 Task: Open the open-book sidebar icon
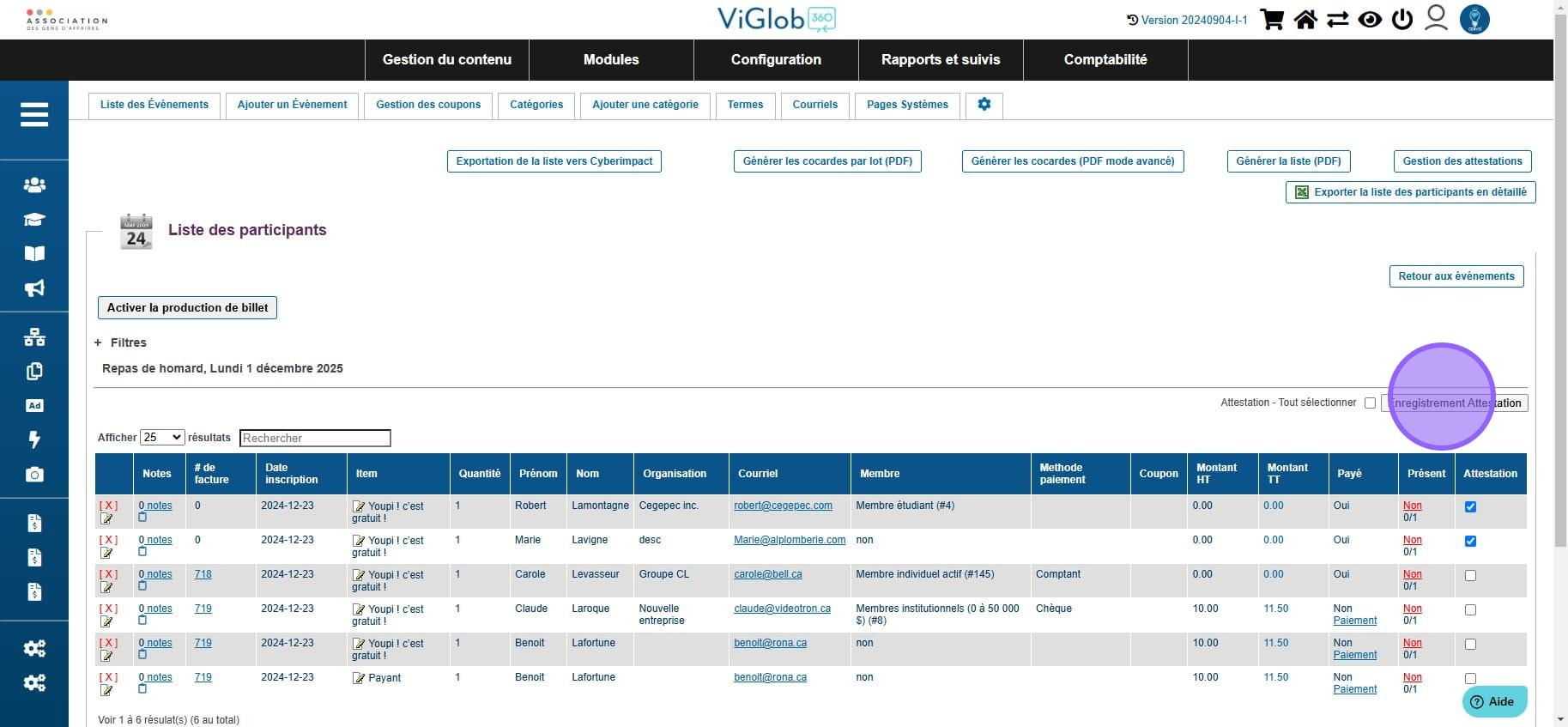(x=34, y=253)
